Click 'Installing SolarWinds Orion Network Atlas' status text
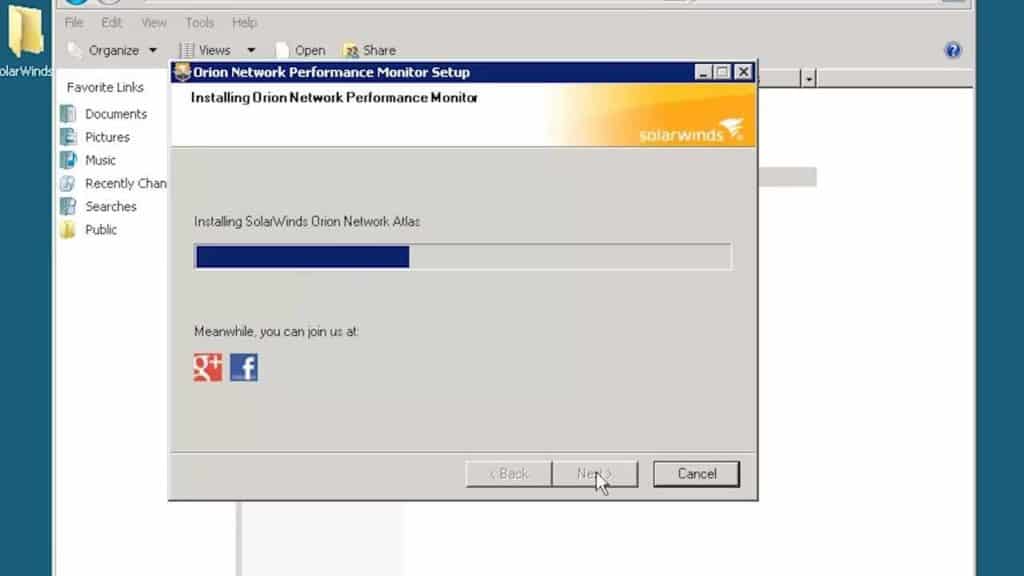This screenshot has width=1024, height=576. tap(307, 222)
